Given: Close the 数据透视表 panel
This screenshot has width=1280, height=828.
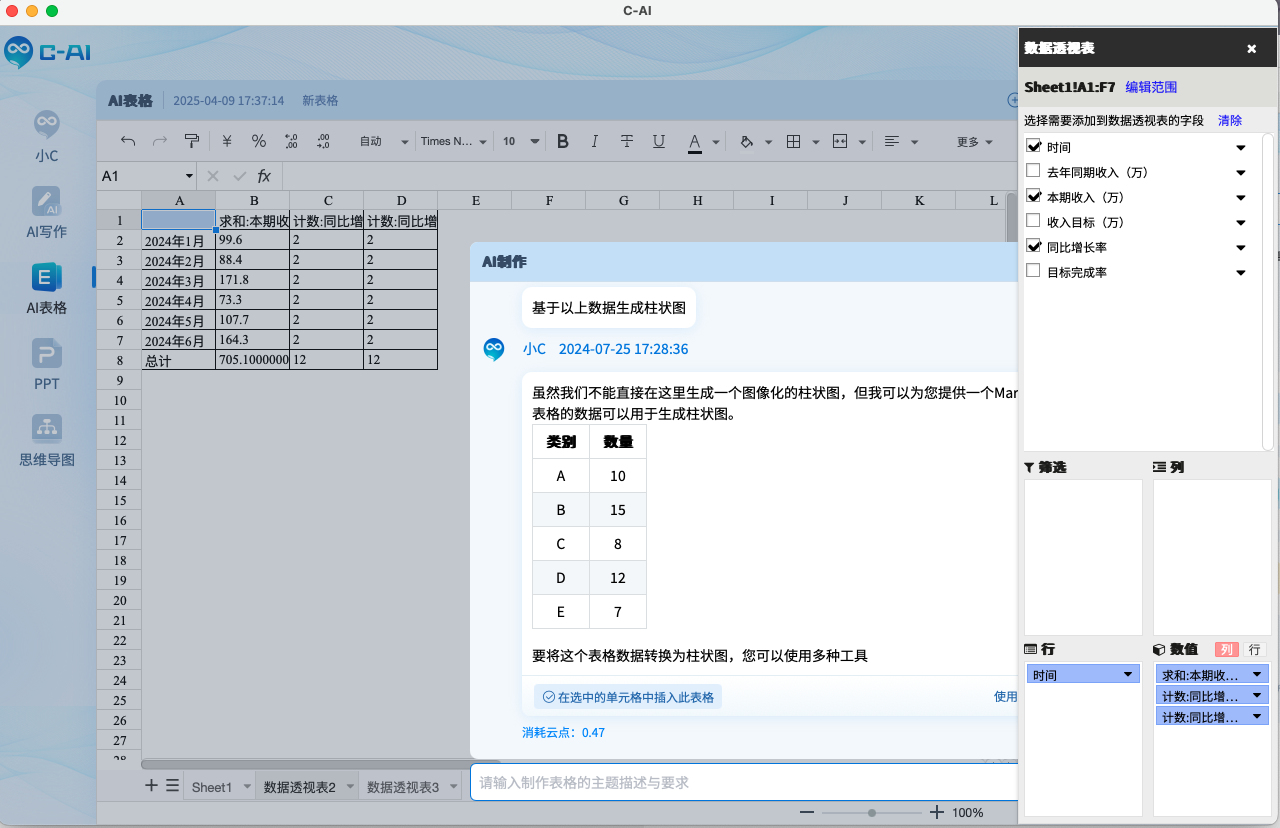Looking at the screenshot, I should pos(1251,48).
